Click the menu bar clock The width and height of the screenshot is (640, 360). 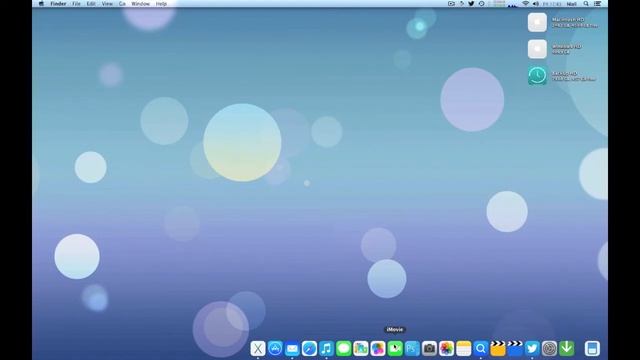coord(552,4)
